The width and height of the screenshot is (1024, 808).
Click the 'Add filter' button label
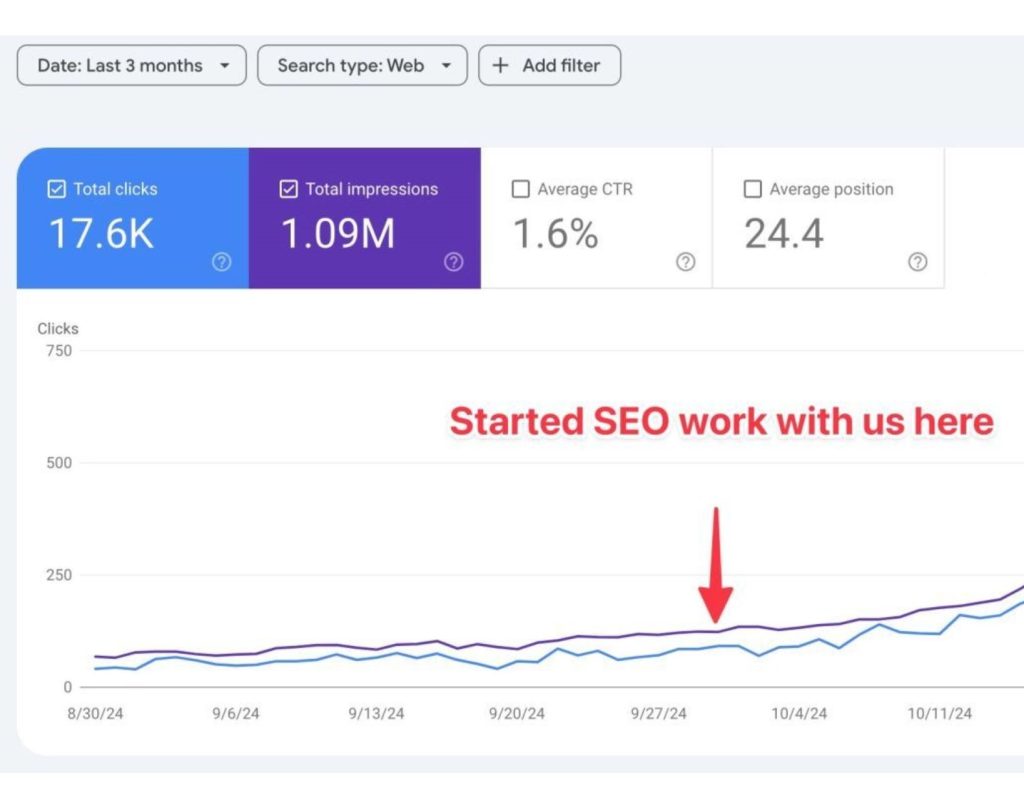coord(561,66)
